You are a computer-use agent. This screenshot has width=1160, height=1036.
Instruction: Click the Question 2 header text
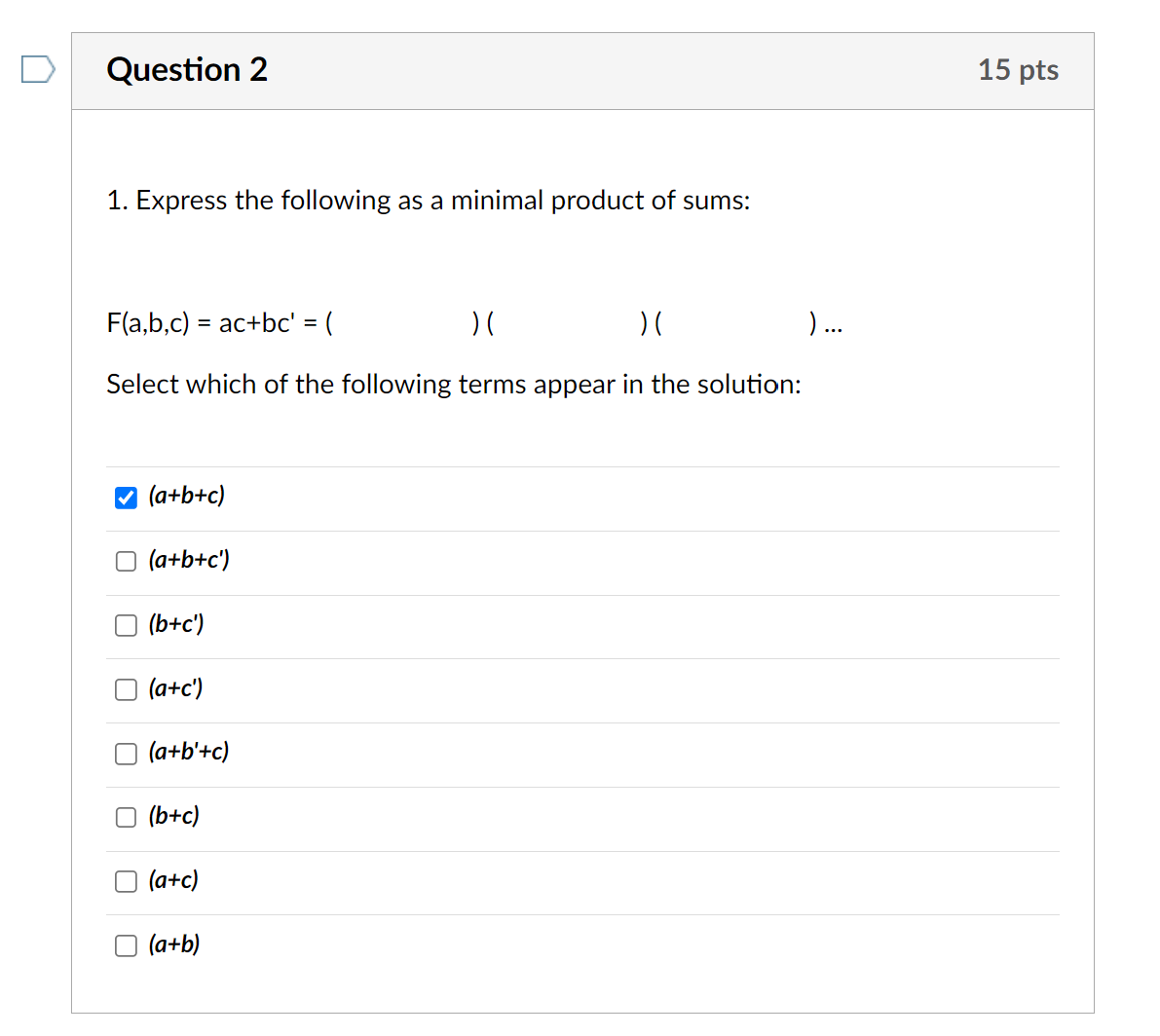pos(187,69)
